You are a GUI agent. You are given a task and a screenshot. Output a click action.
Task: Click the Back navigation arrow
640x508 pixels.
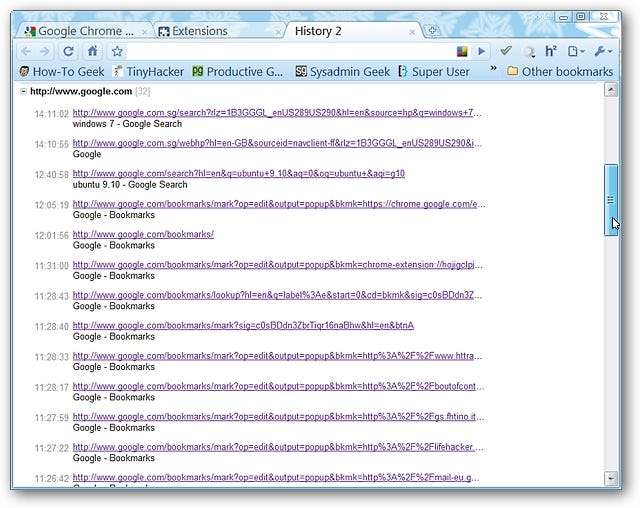tap(25, 51)
